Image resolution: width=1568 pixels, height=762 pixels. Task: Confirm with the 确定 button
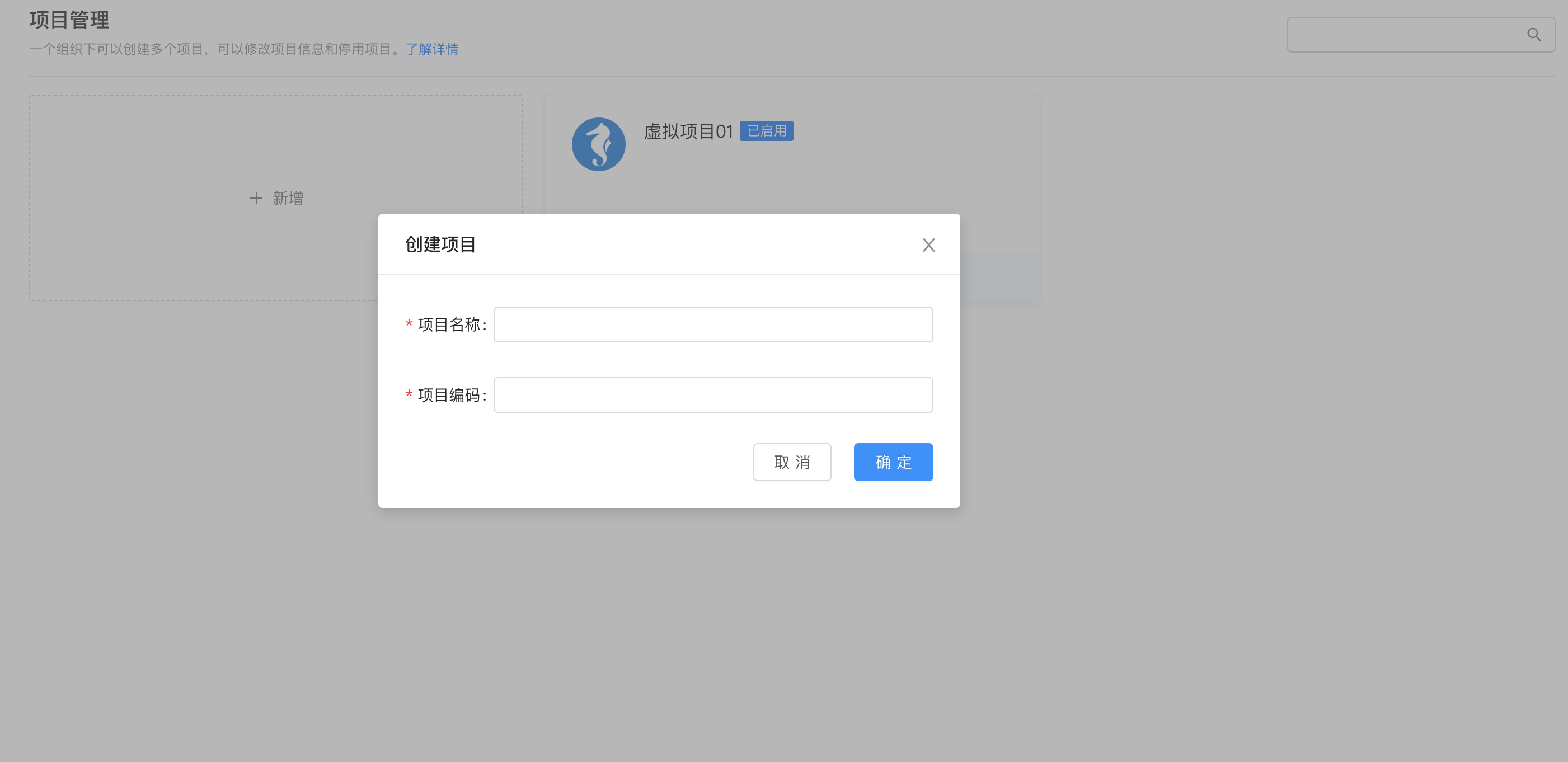coord(893,462)
